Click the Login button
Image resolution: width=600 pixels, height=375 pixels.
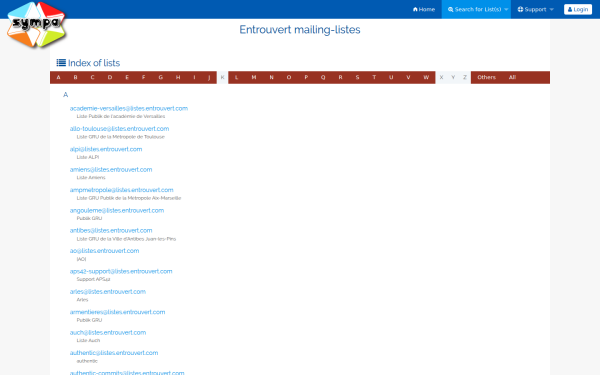pos(578,9)
